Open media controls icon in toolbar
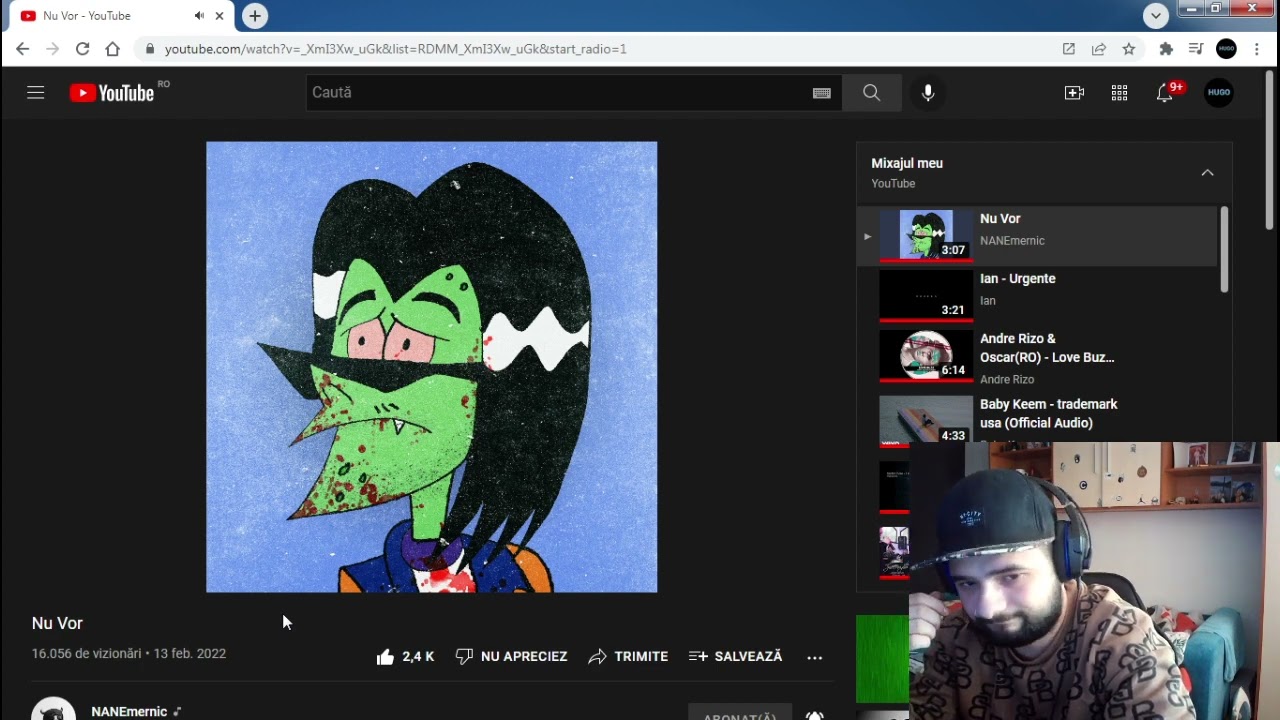The width and height of the screenshot is (1280, 720). (1196, 48)
